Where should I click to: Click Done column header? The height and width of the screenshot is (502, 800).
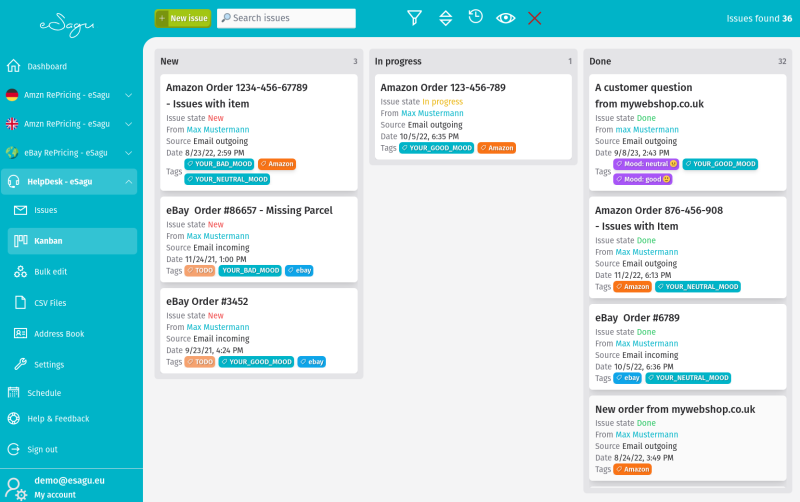(600, 61)
